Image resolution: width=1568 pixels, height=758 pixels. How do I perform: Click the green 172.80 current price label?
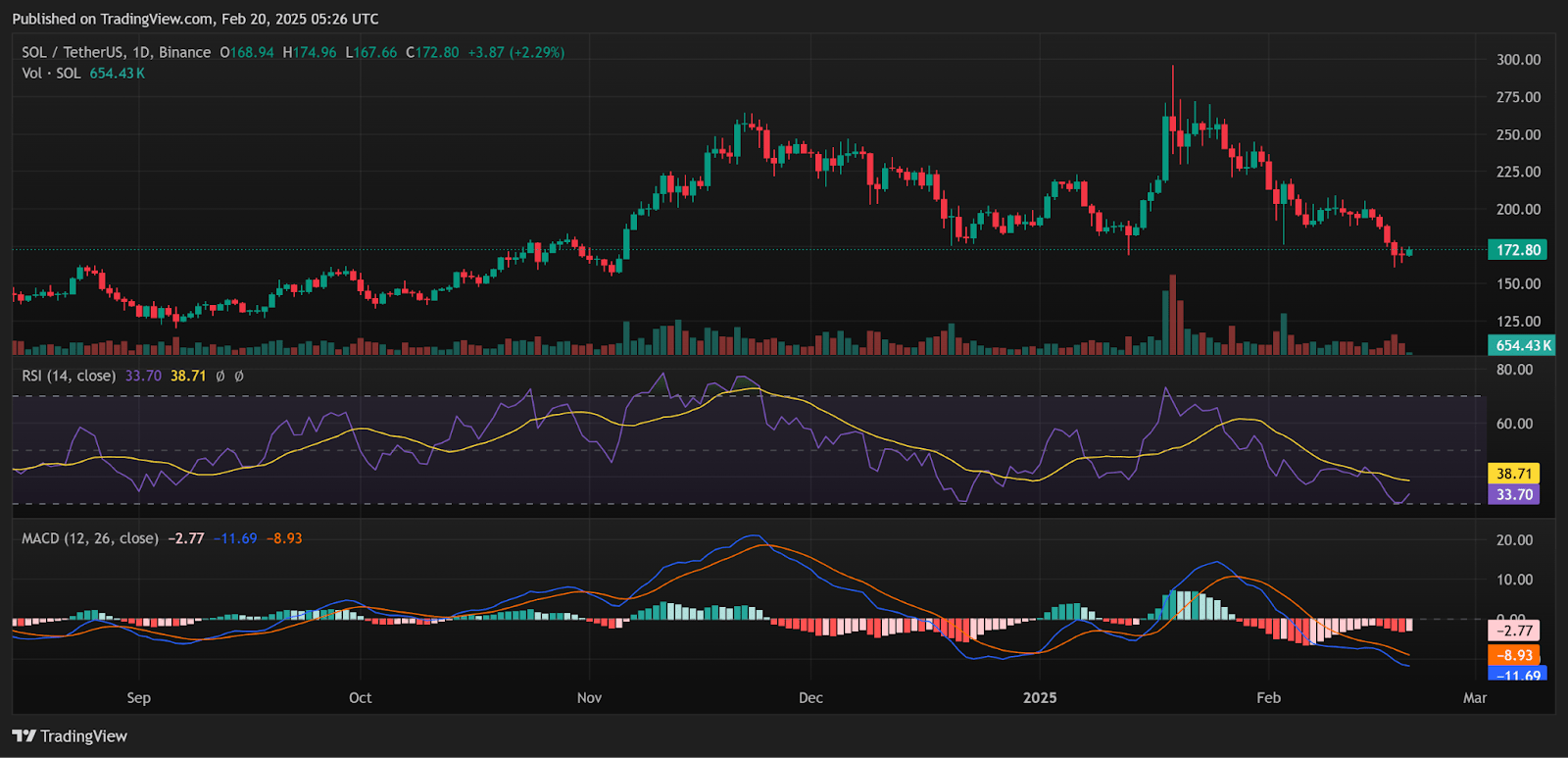(x=1517, y=250)
